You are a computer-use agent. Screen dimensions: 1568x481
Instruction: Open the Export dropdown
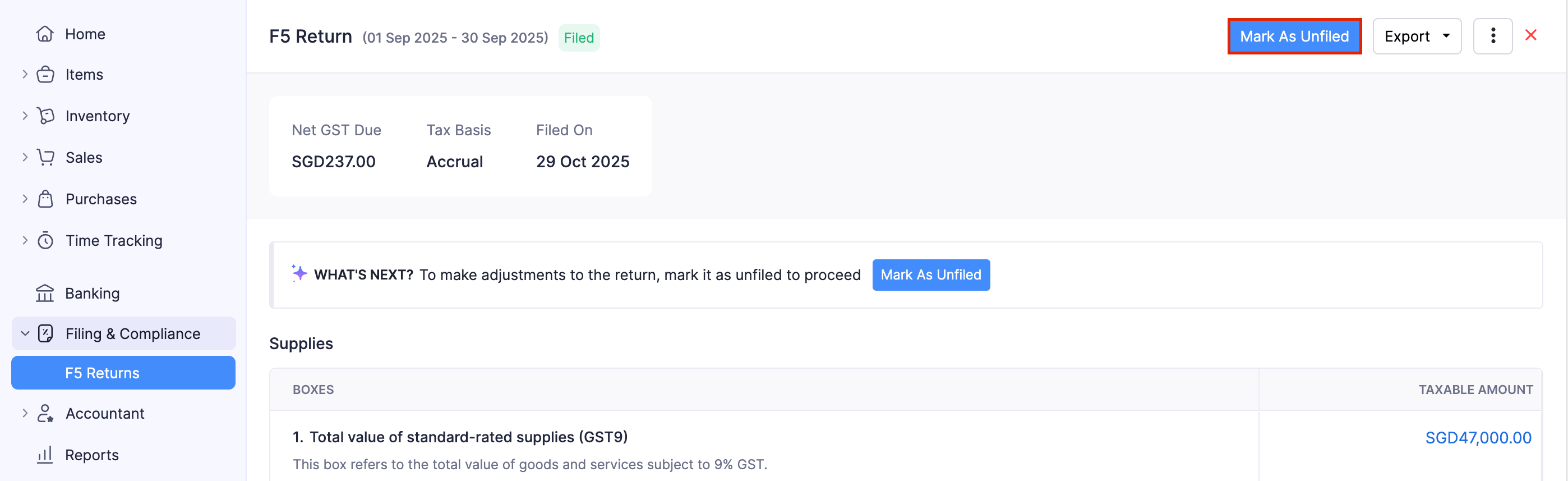[x=1416, y=36]
